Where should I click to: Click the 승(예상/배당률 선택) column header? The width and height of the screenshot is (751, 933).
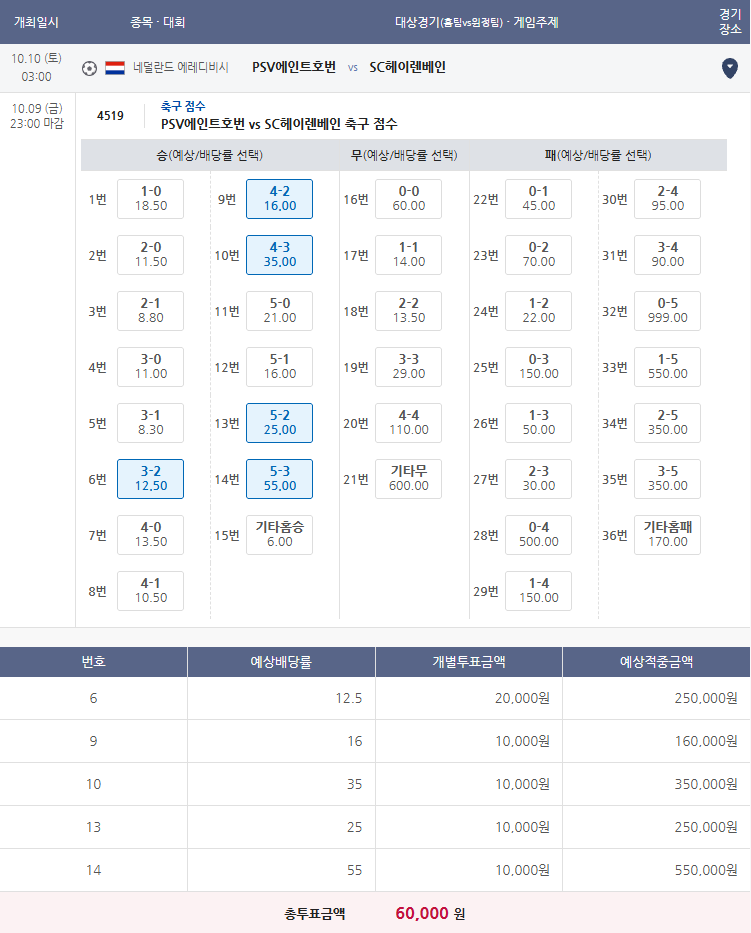[209, 155]
